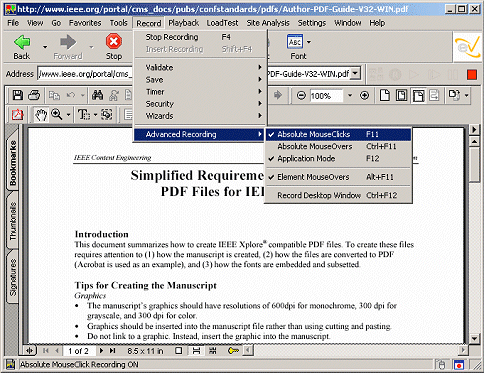Click 'Absolute MouseClick Recording ON' status text
This screenshot has width=484, height=373.
(79, 365)
